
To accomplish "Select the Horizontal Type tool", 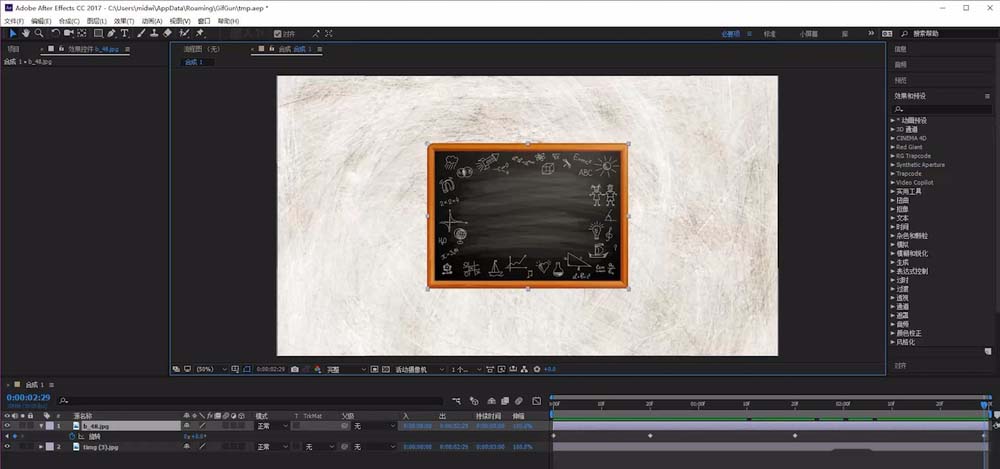I will (x=124, y=33).
